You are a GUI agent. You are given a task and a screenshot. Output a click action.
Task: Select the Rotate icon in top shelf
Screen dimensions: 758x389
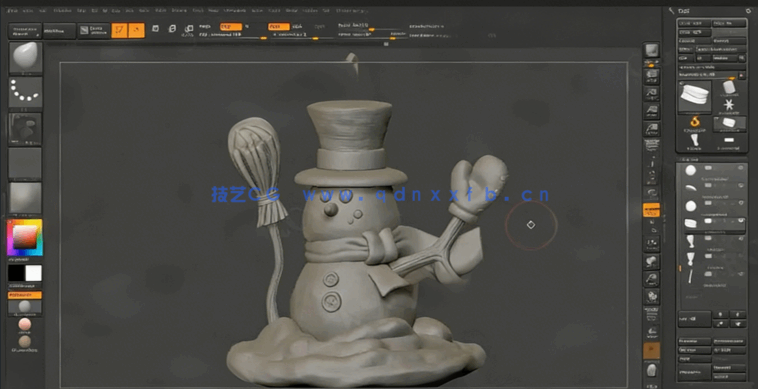pyautogui.click(x=189, y=29)
